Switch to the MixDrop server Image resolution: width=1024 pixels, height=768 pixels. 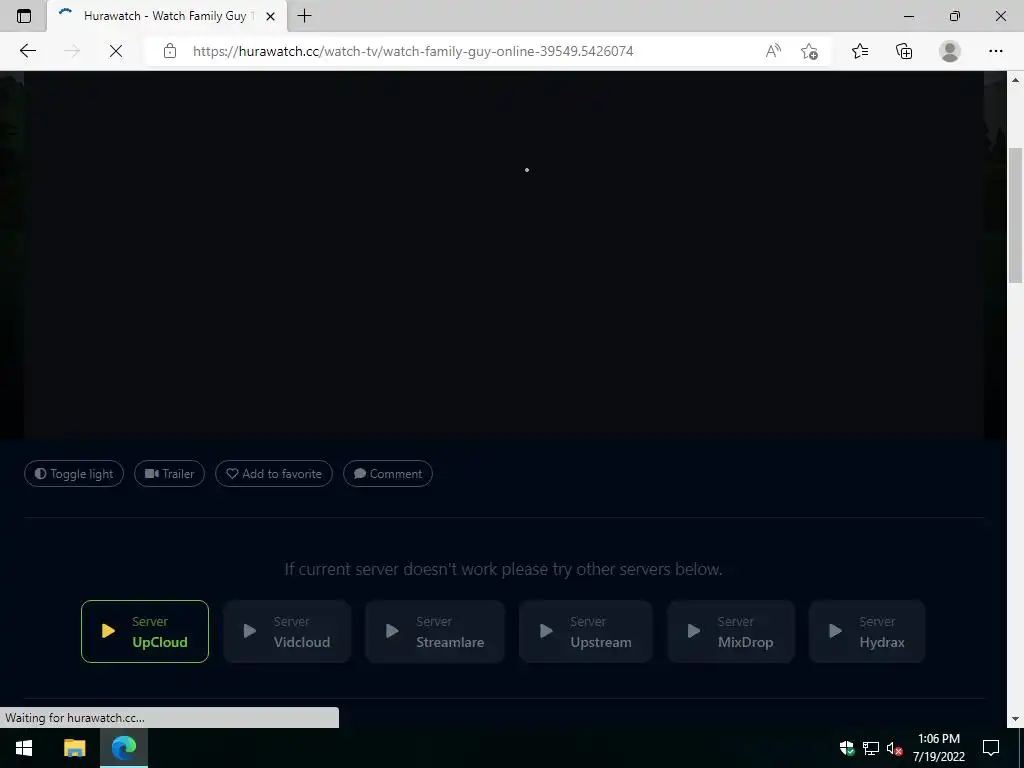pos(731,632)
